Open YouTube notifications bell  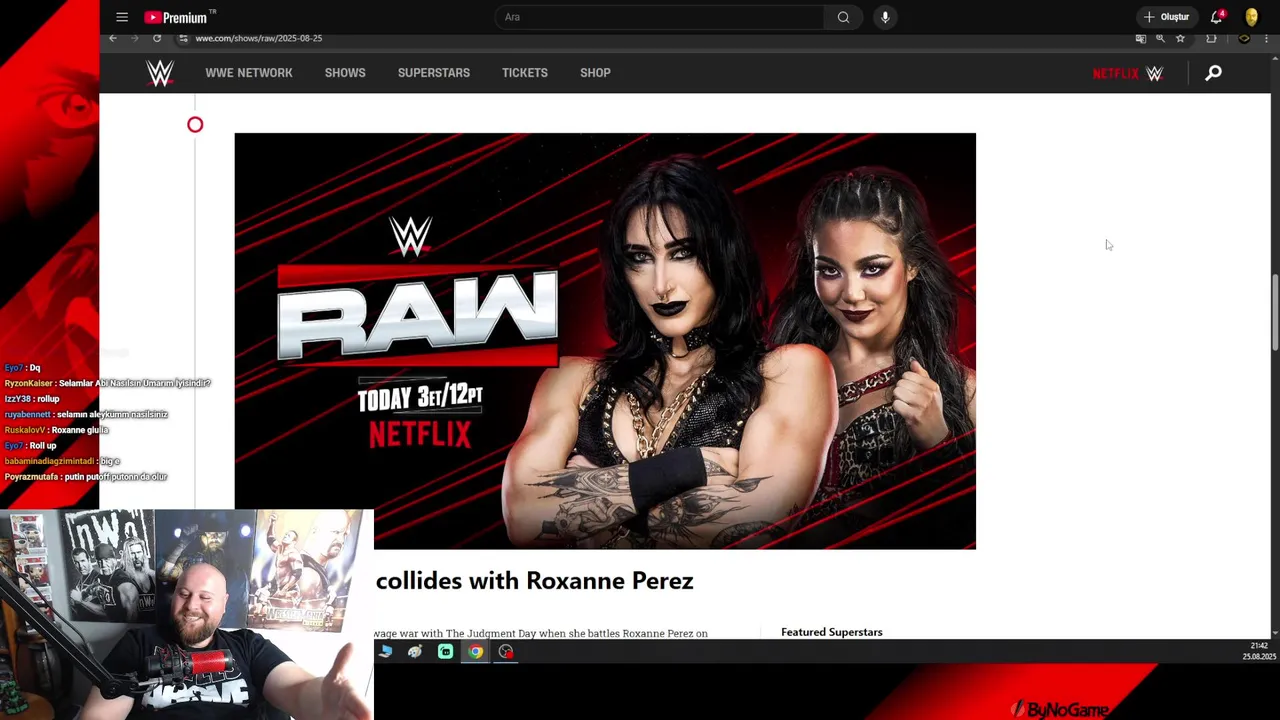pyautogui.click(x=1216, y=17)
